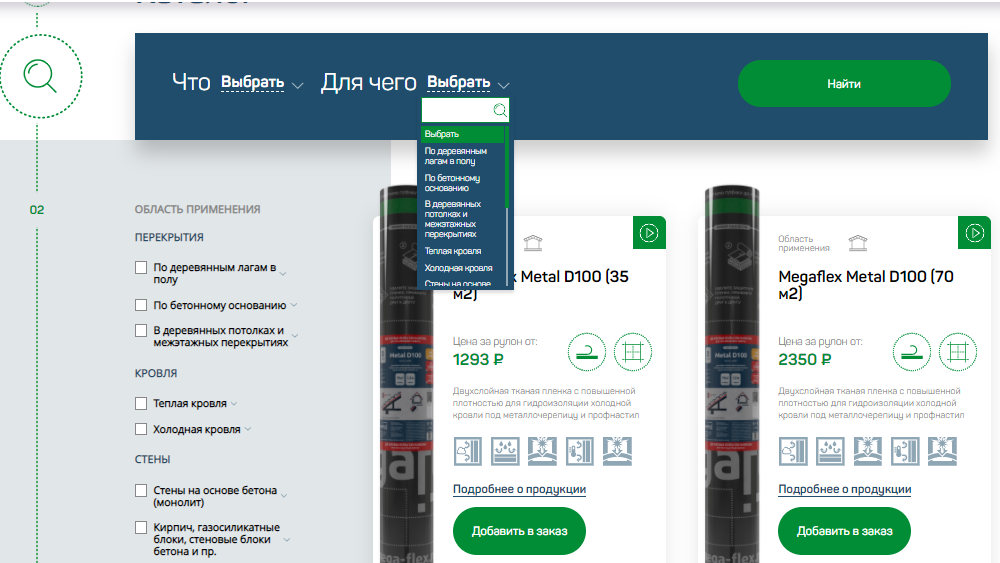Click the search icon in dropdown filter field
The image size is (1000, 563).
[500, 110]
